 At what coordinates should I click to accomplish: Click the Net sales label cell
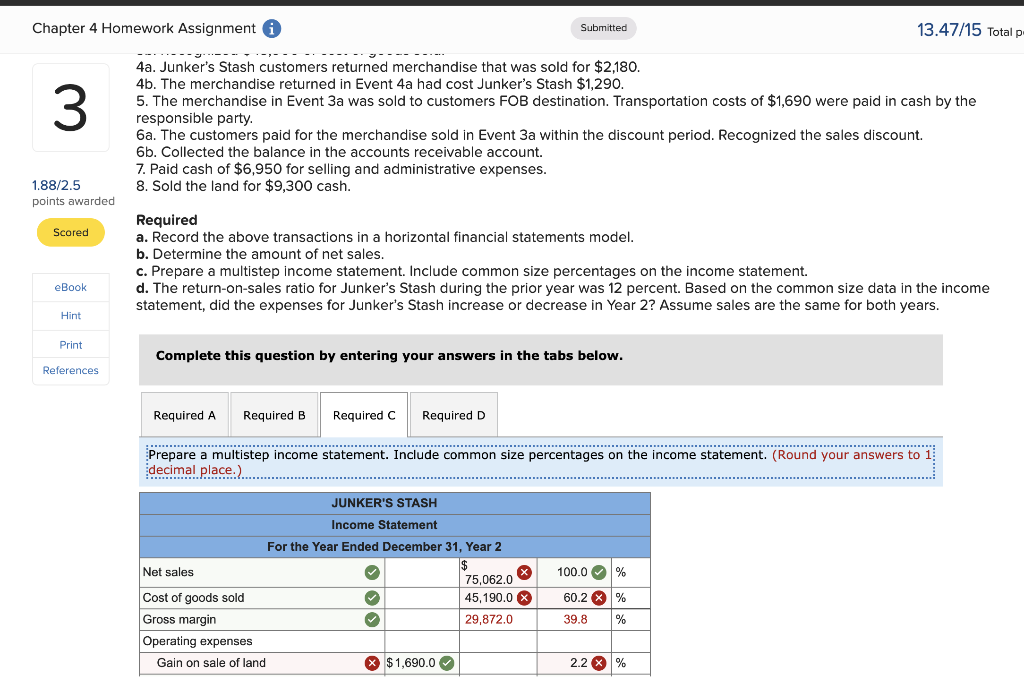point(262,572)
